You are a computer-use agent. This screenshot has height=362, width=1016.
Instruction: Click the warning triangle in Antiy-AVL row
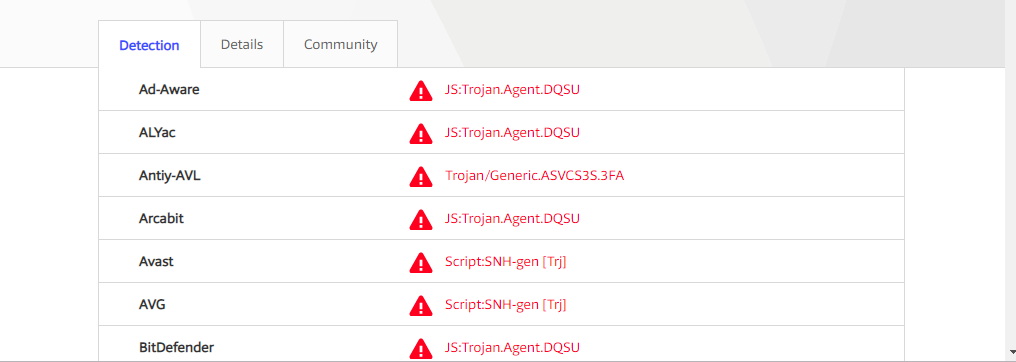click(421, 176)
